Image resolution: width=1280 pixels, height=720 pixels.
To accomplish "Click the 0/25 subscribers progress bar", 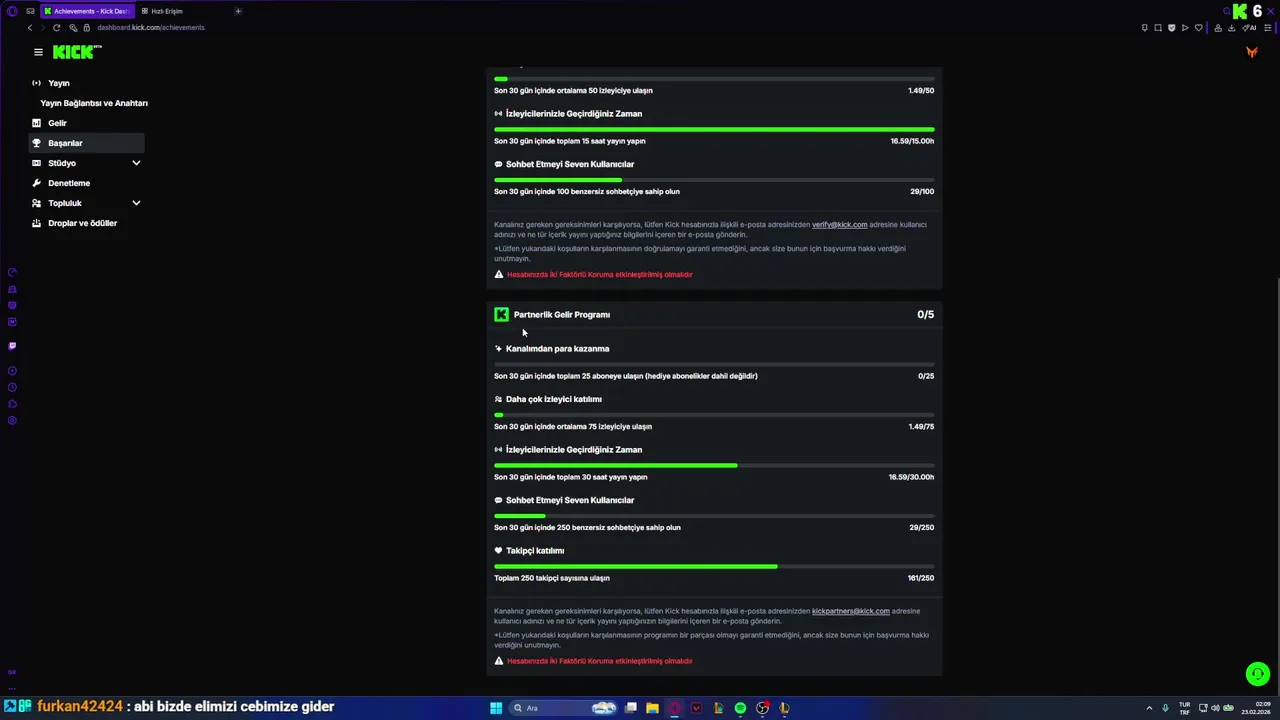I will (714, 364).
